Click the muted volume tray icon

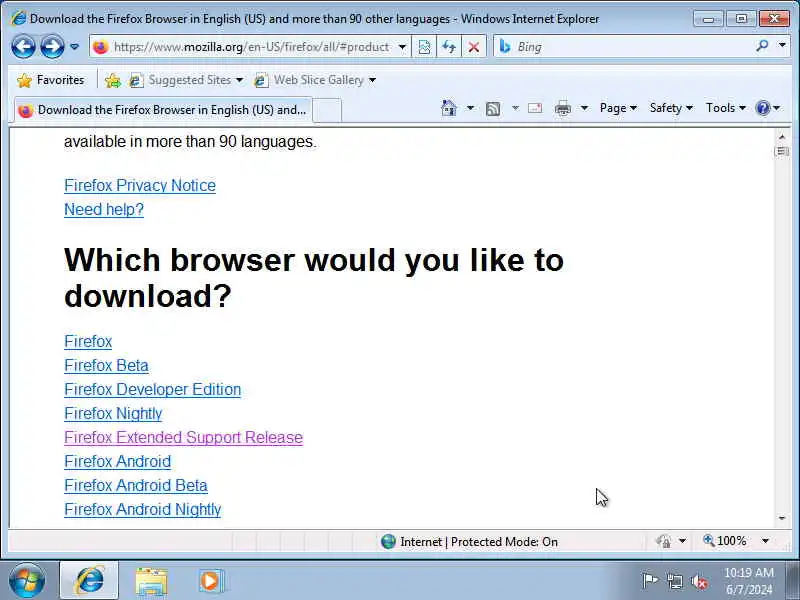point(698,582)
